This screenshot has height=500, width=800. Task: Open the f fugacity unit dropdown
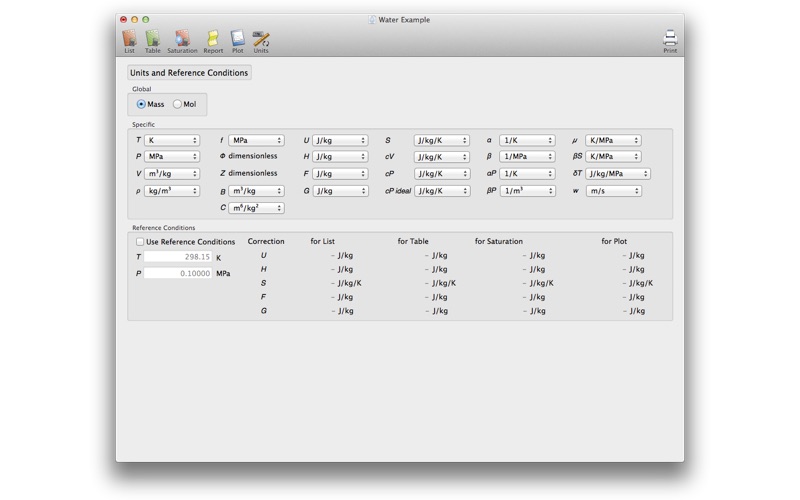tap(256, 140)
